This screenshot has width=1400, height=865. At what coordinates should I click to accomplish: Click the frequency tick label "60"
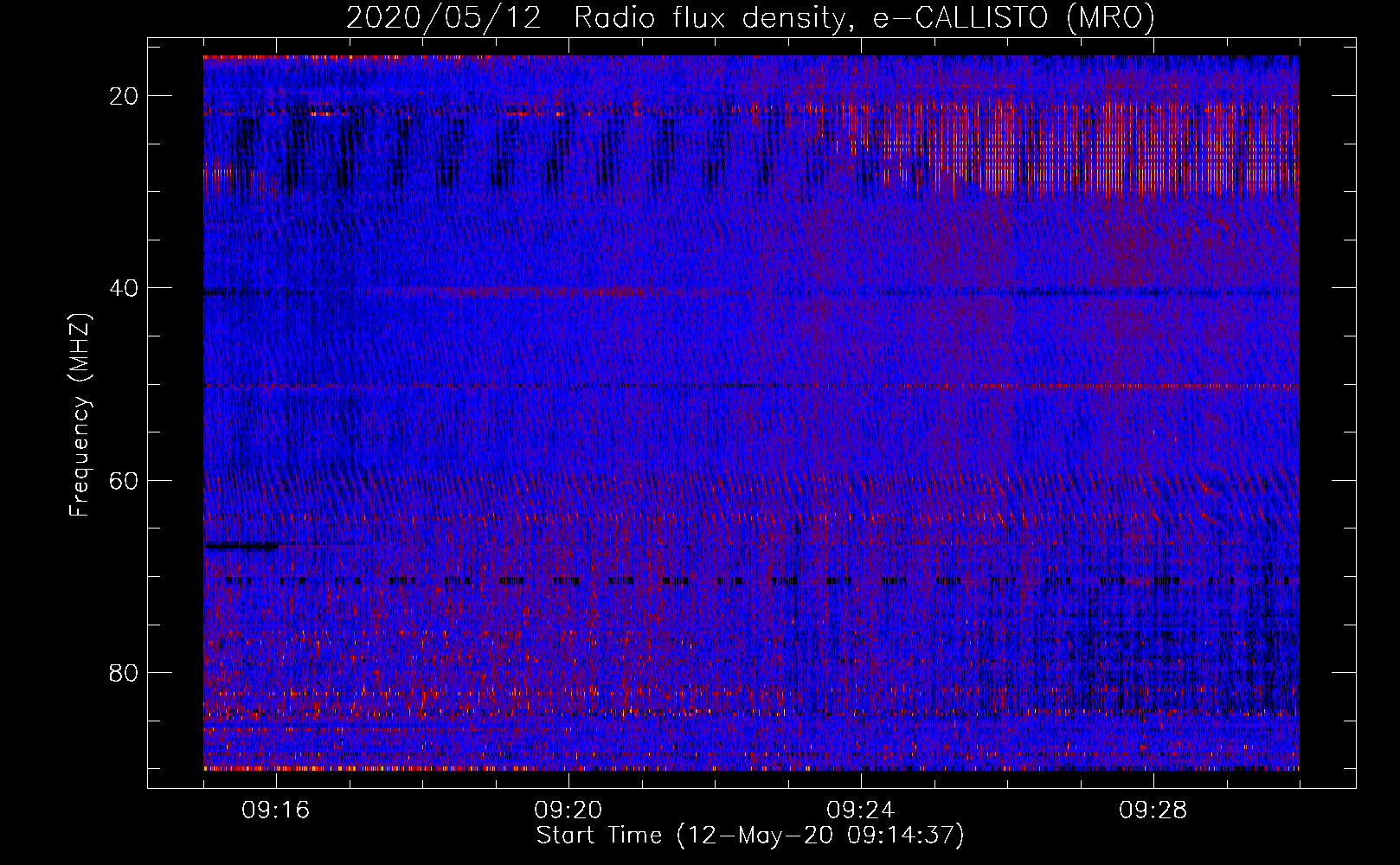pyautogui.click(x=125, y=480)
